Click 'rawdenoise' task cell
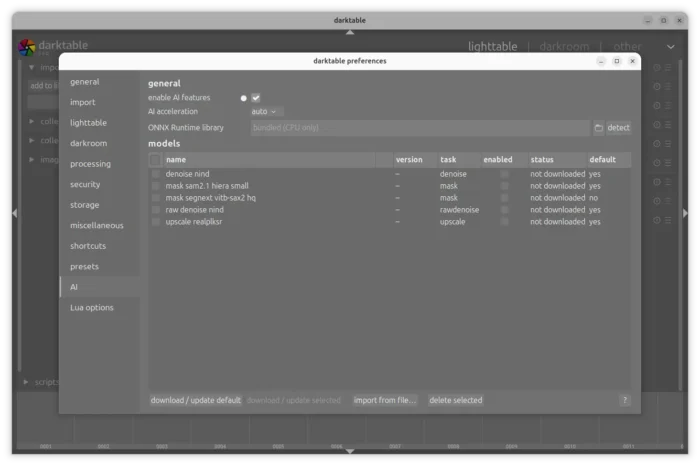Image resolution: width=700 pixels, height=466 pixels. click(459, 210)
